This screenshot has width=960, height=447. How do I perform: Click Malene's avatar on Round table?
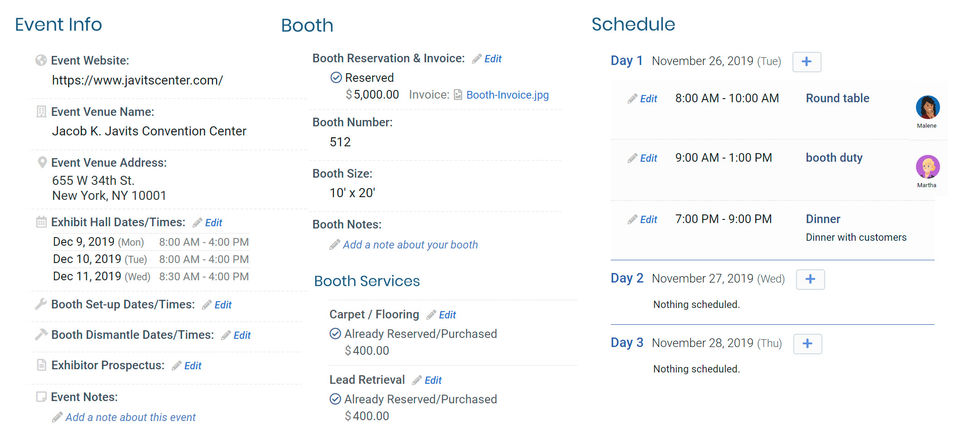(928, 108)
